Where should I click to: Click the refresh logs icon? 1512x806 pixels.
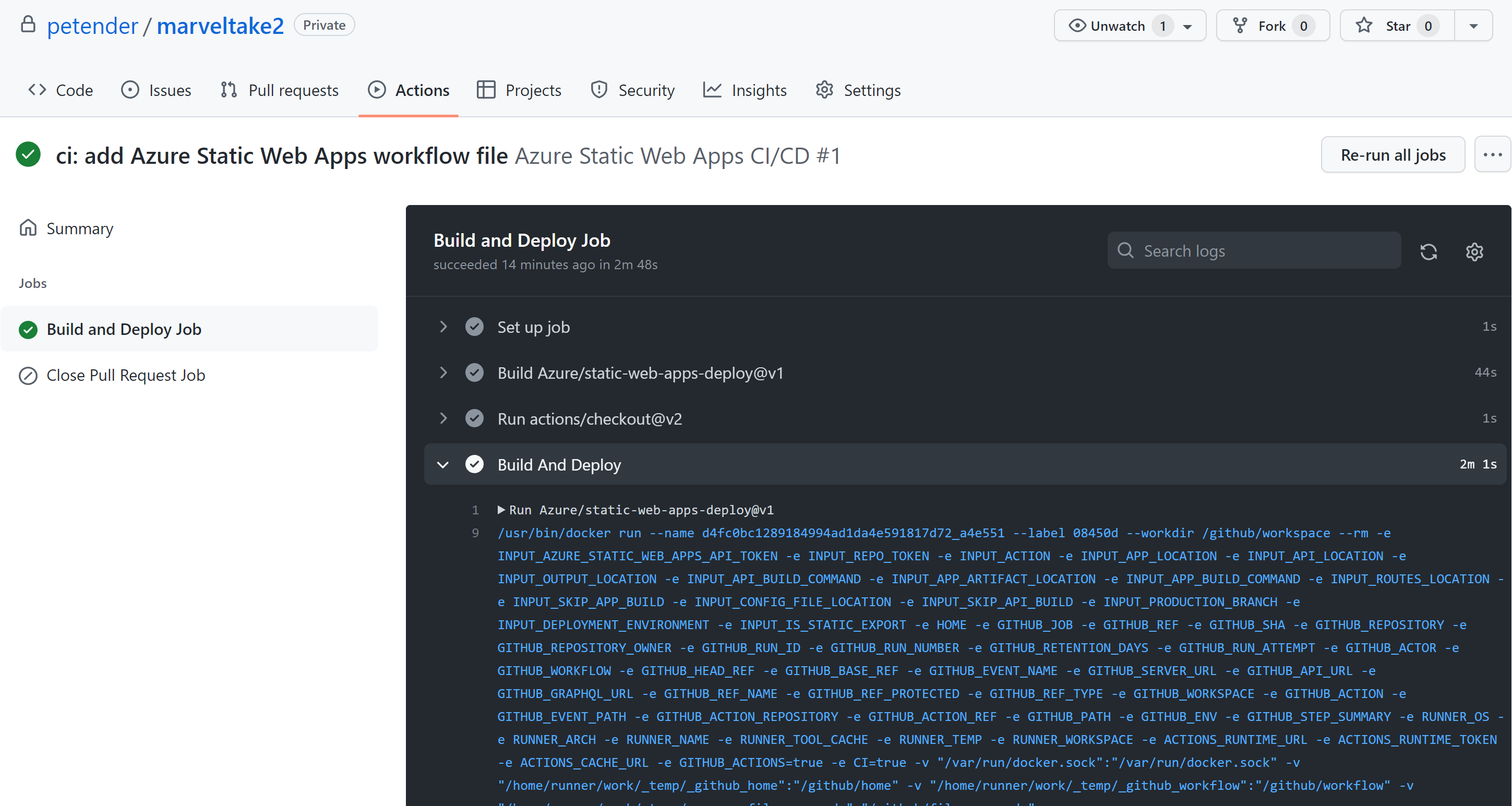pyautogui.click(x=1428, y=252)
